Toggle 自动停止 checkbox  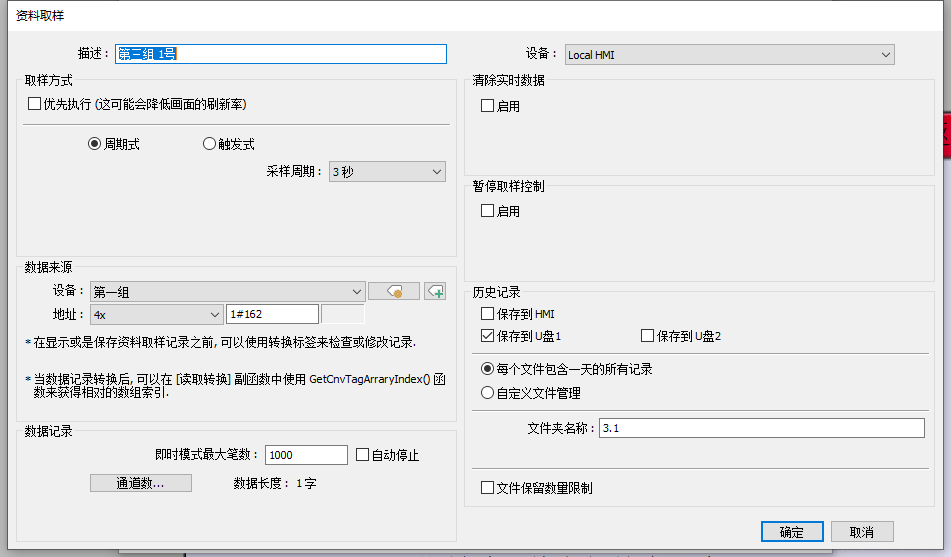[x=363, y=455]
